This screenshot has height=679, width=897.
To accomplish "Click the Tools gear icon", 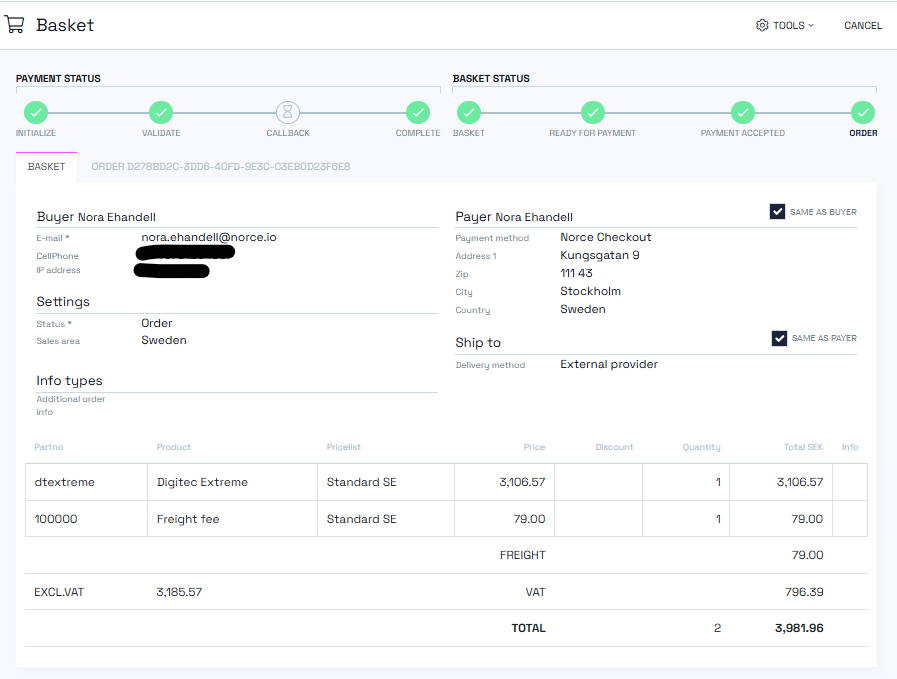I will [x=762, y=25].
